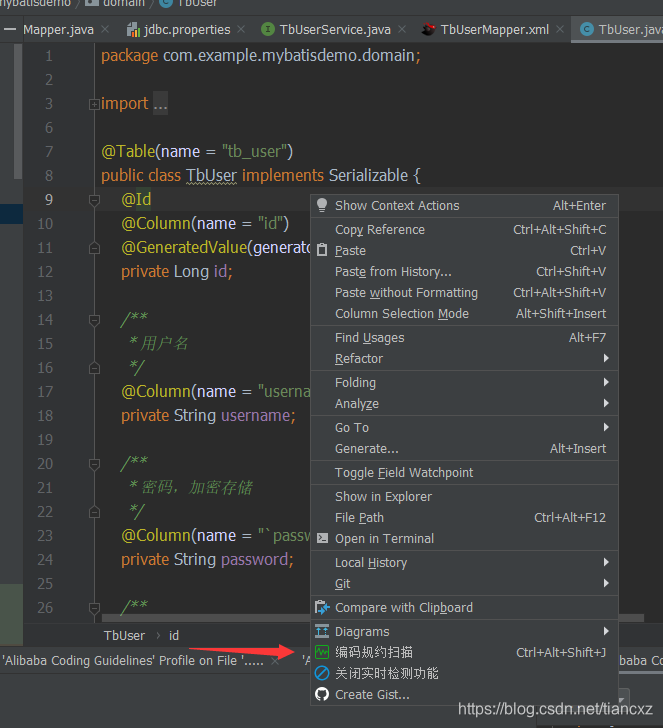Open the Folding submenu
The width and height of the screenshot is (663, 728).
(464, 383)
